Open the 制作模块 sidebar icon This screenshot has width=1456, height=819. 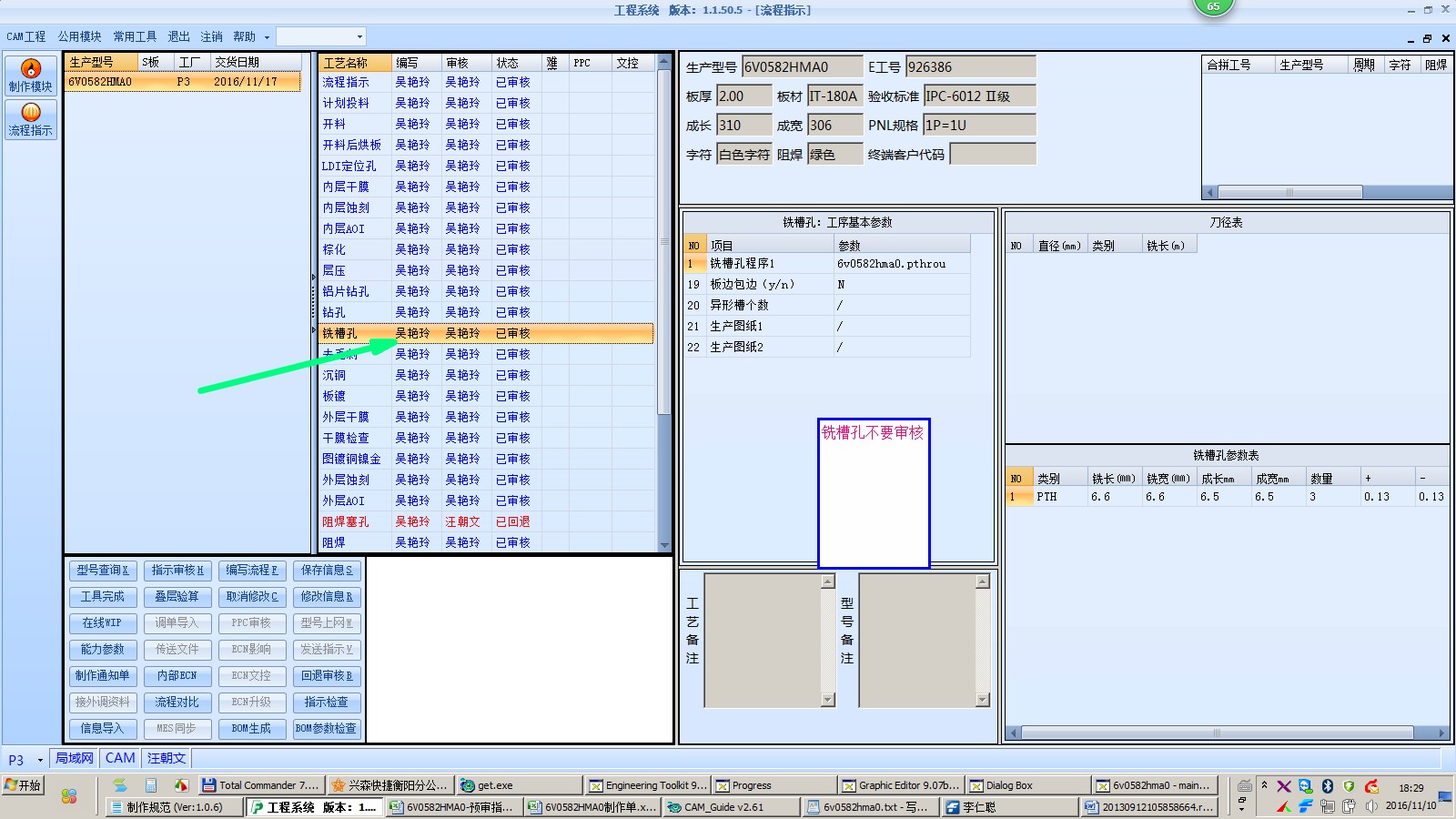click(x=30, y=76)
